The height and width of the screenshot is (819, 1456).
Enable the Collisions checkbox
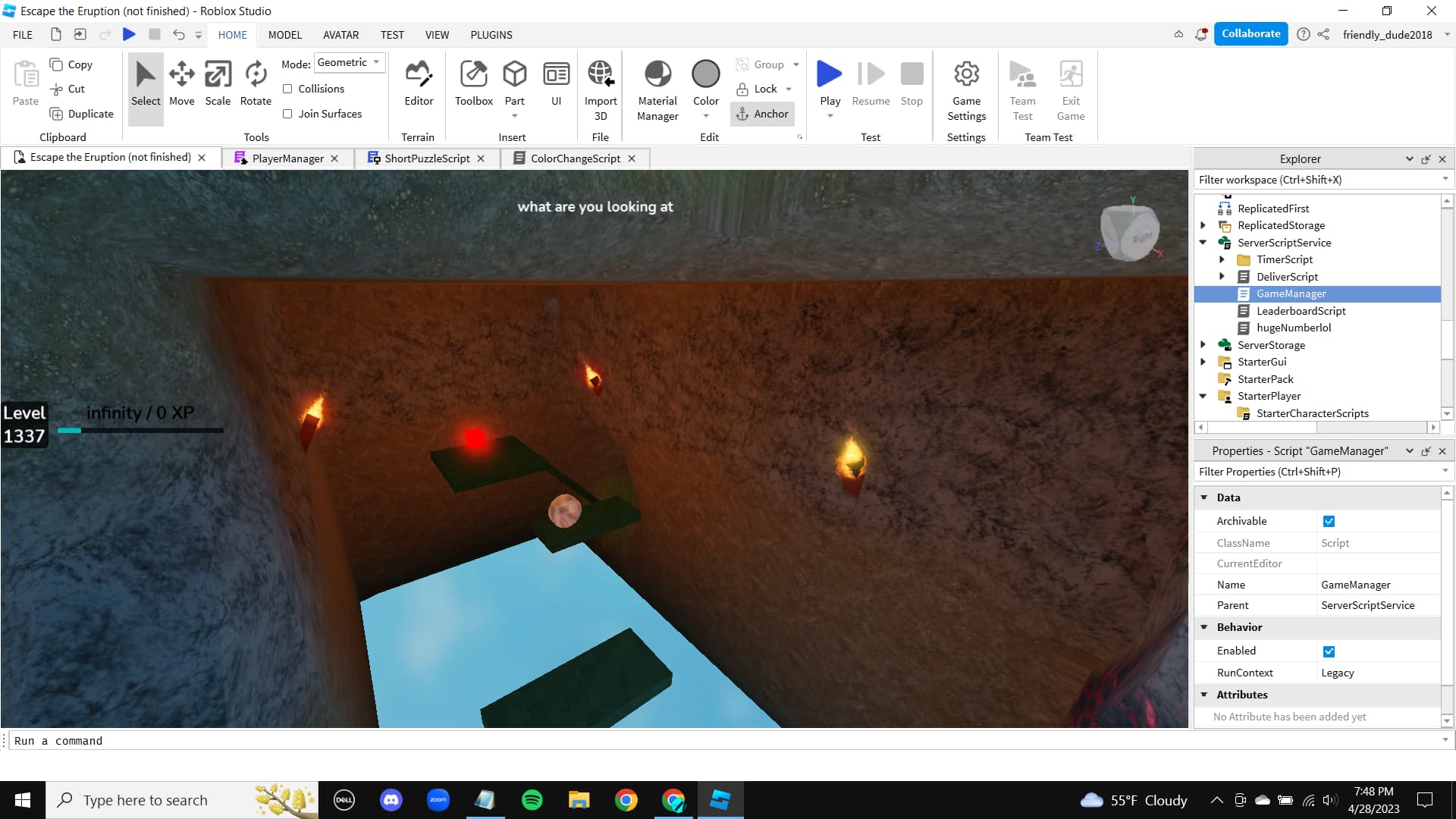click(288, 89)
